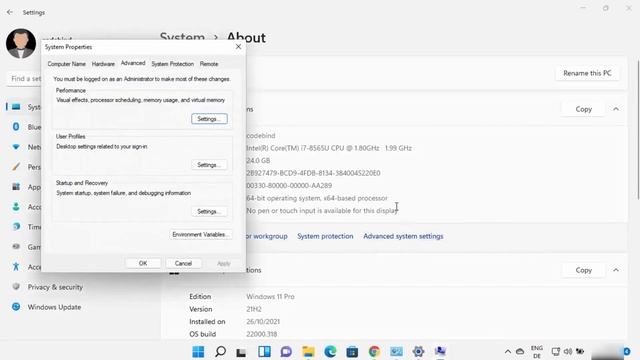Open User Profiles Settings button

click(x=209, y=165)
